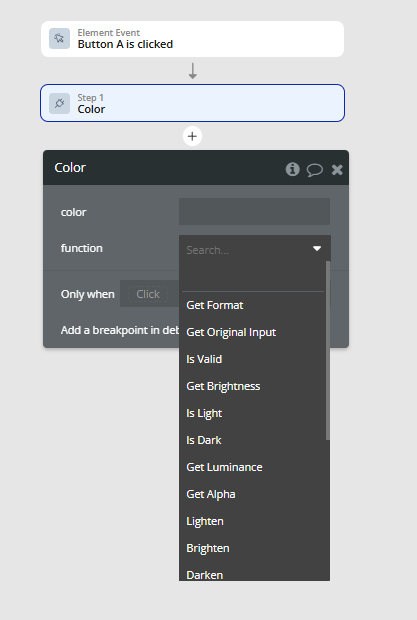The height and width of the screenshot is (620, 417).
Task: Click the color input field
Action: pyautogui.click(x=255, y=212)
